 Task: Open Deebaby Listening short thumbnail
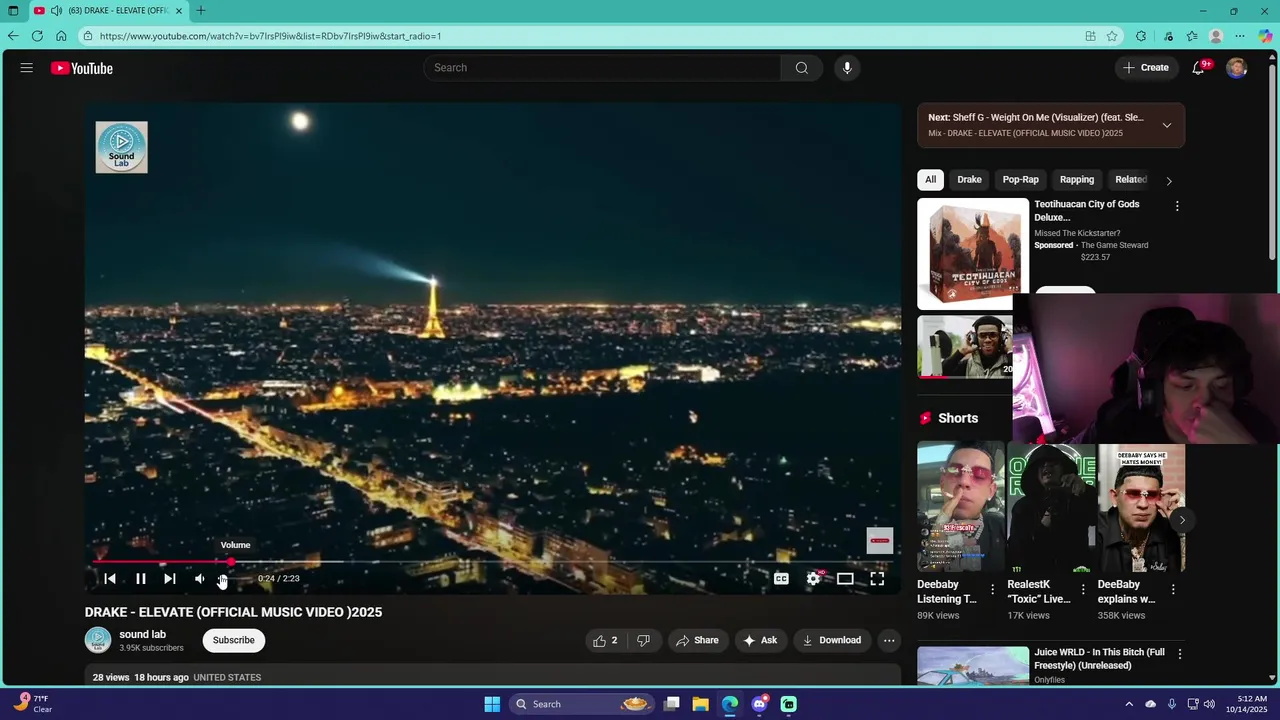960,507
